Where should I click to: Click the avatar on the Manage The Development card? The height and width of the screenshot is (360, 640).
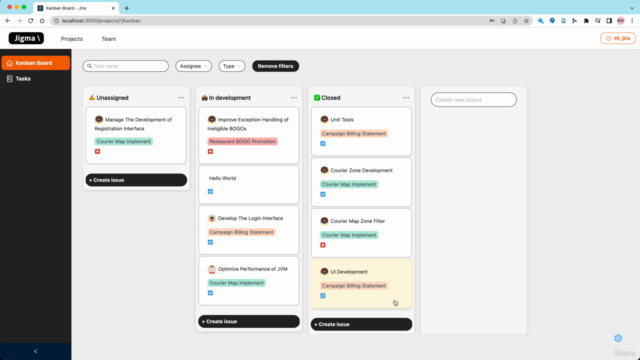(x=99, y=120)
